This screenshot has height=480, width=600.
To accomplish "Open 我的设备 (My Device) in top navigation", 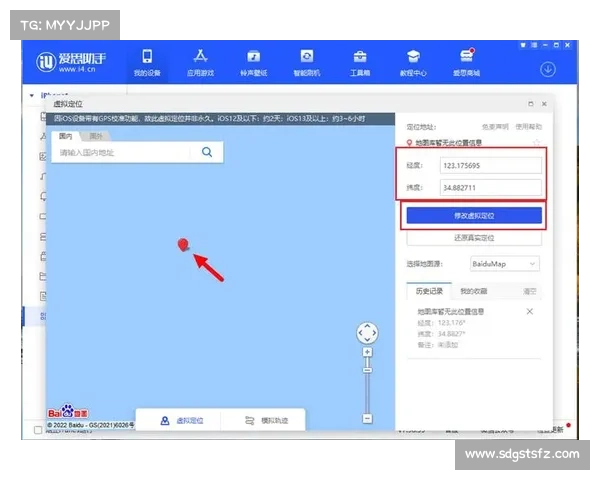I will 147,63.
